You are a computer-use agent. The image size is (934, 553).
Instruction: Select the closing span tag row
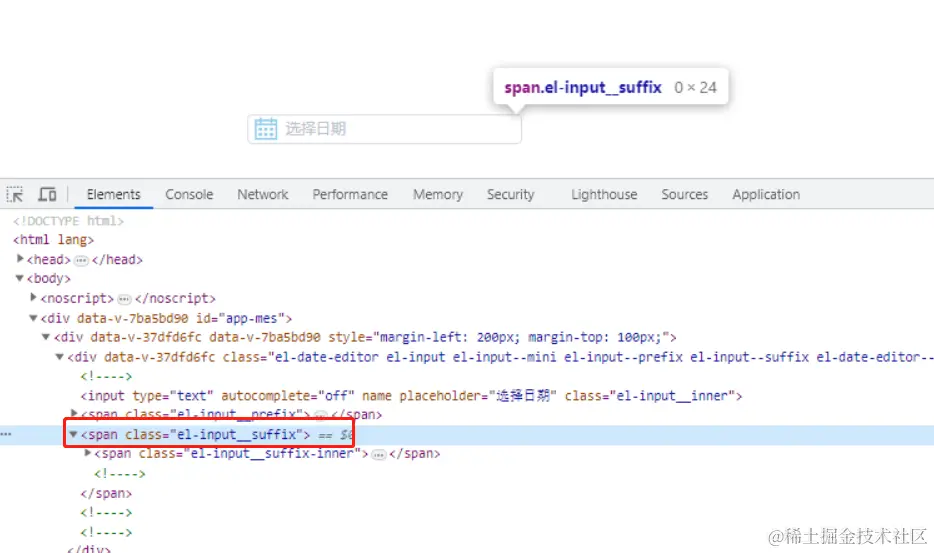(x=106, y=493)
